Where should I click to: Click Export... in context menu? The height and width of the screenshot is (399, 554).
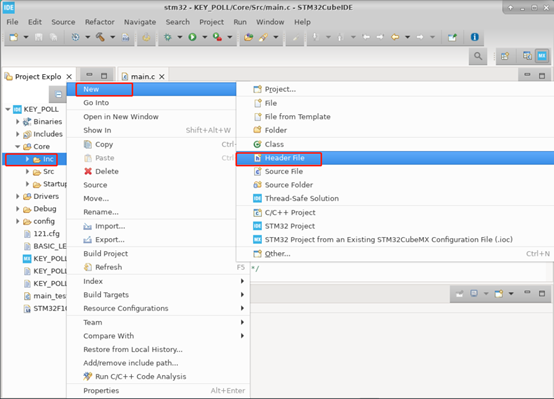point(151,240)
